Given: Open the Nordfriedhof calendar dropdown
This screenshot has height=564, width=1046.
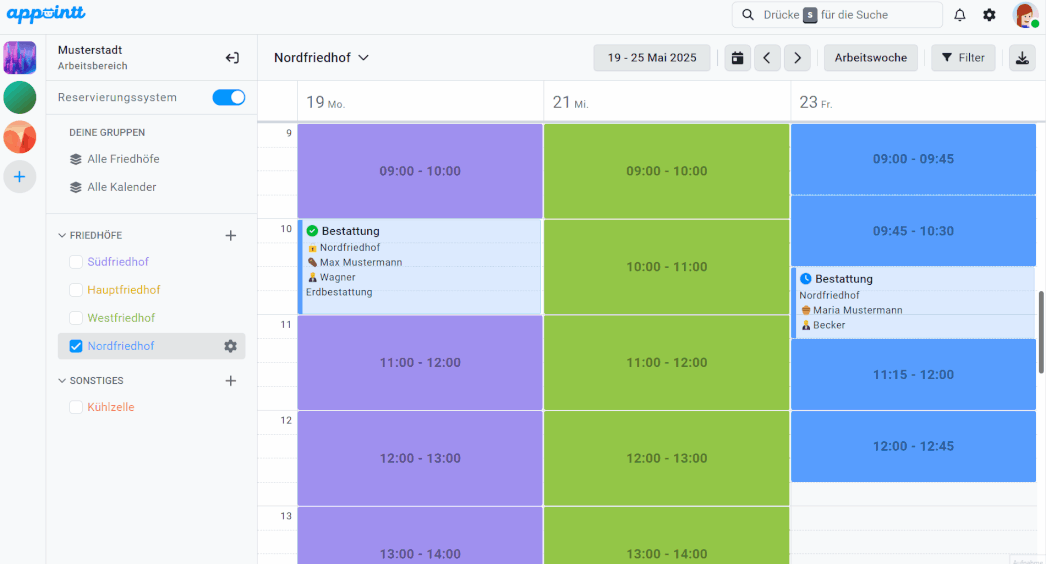Looking at the screenshot, I should tap(322, 57).
